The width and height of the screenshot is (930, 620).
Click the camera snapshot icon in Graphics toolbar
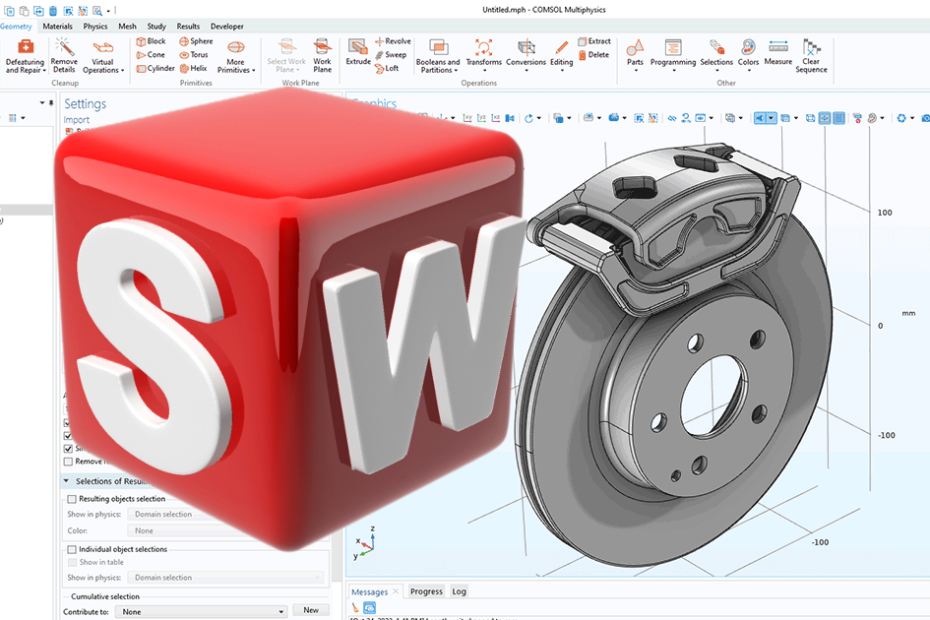pos(926,118)
